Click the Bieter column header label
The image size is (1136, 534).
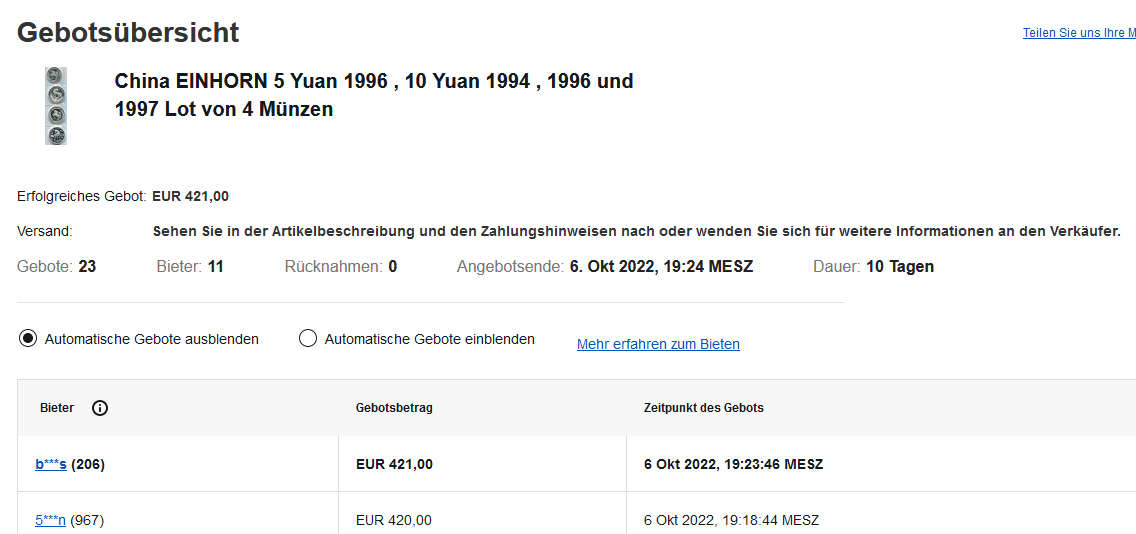coord(57,408)
